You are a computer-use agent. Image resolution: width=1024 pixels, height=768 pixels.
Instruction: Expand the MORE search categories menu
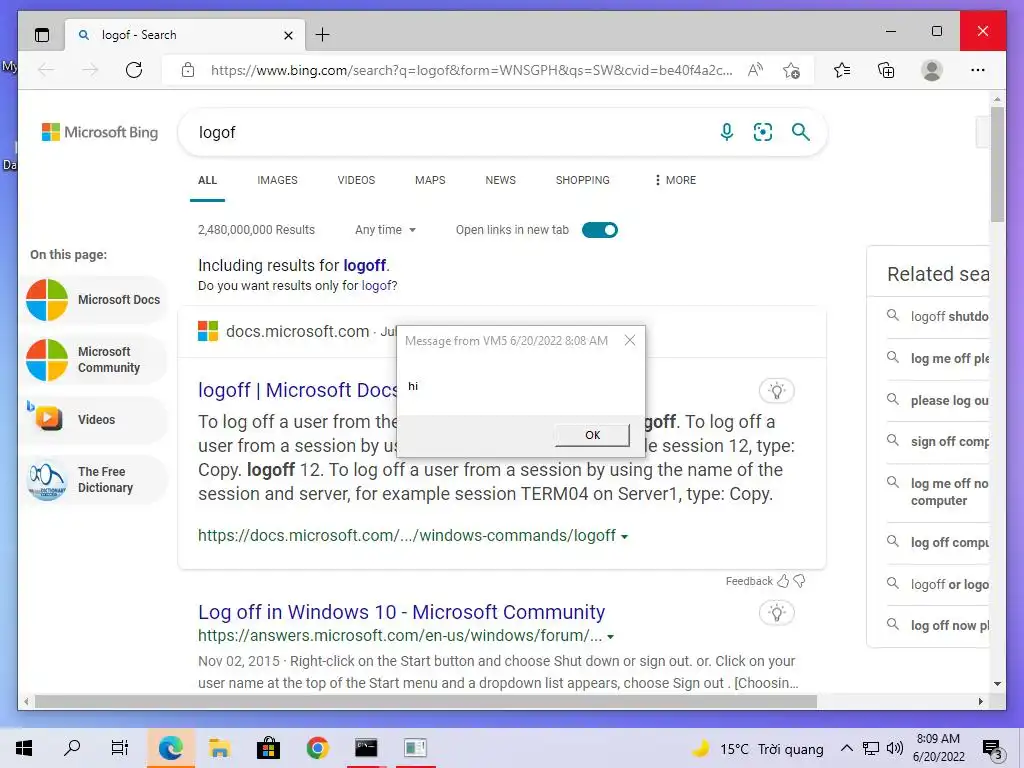pyautogui.click(x=675, y=180)
